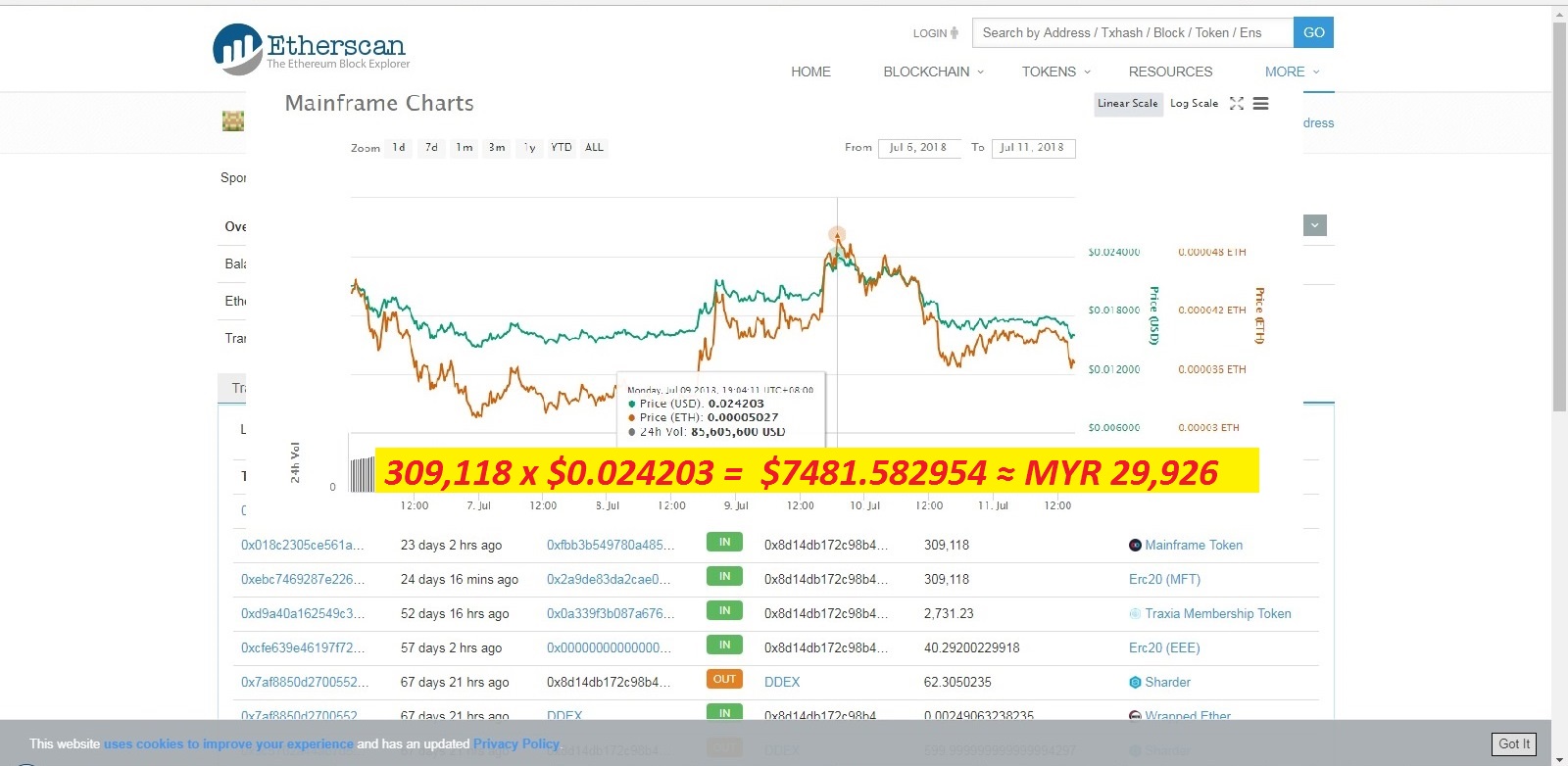This screenshot has width=1568, height=766.
Task: Select the 40.29200229918 amount value
Action: [972, 648]
